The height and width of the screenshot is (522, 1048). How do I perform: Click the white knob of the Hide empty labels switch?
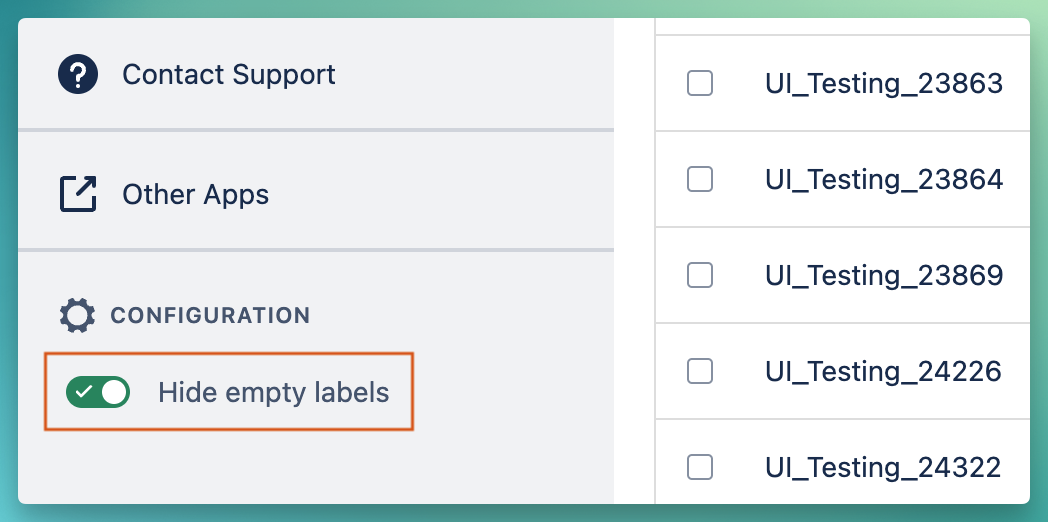pyautogui.click(x=115, y=392)
